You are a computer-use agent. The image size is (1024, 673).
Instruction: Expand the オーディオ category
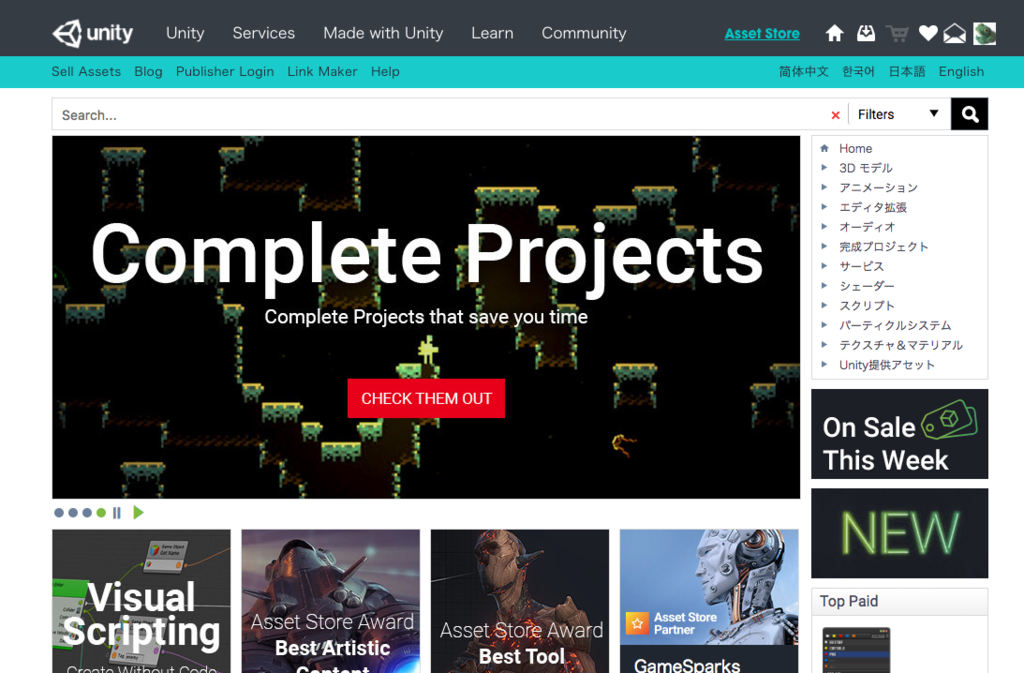point(824,227)
